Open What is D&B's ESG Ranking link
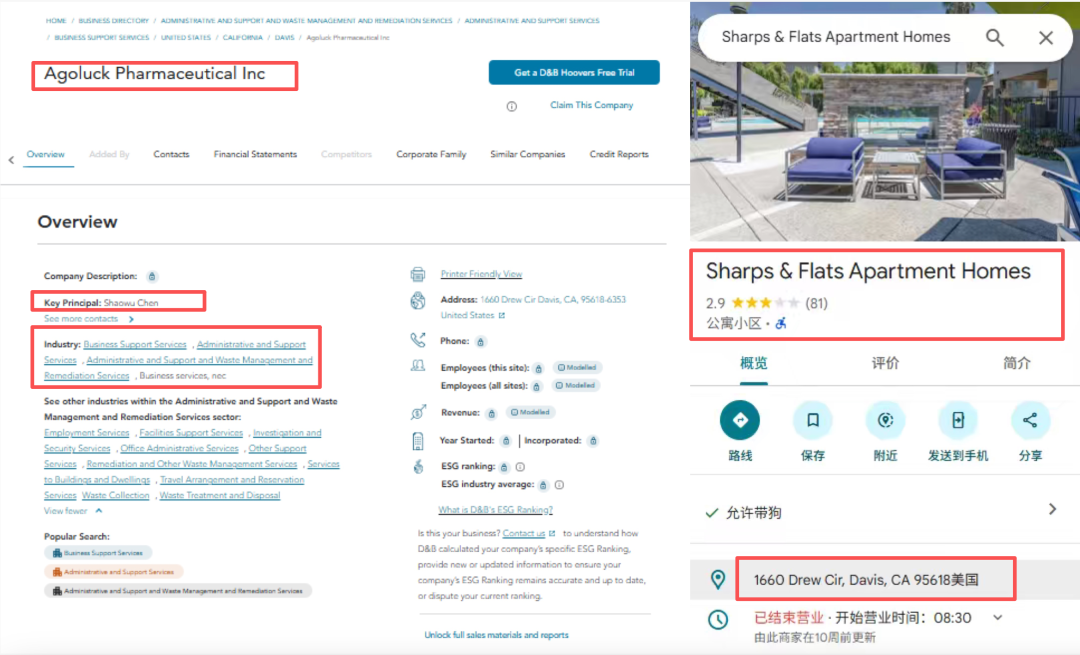 pos(495,510)
